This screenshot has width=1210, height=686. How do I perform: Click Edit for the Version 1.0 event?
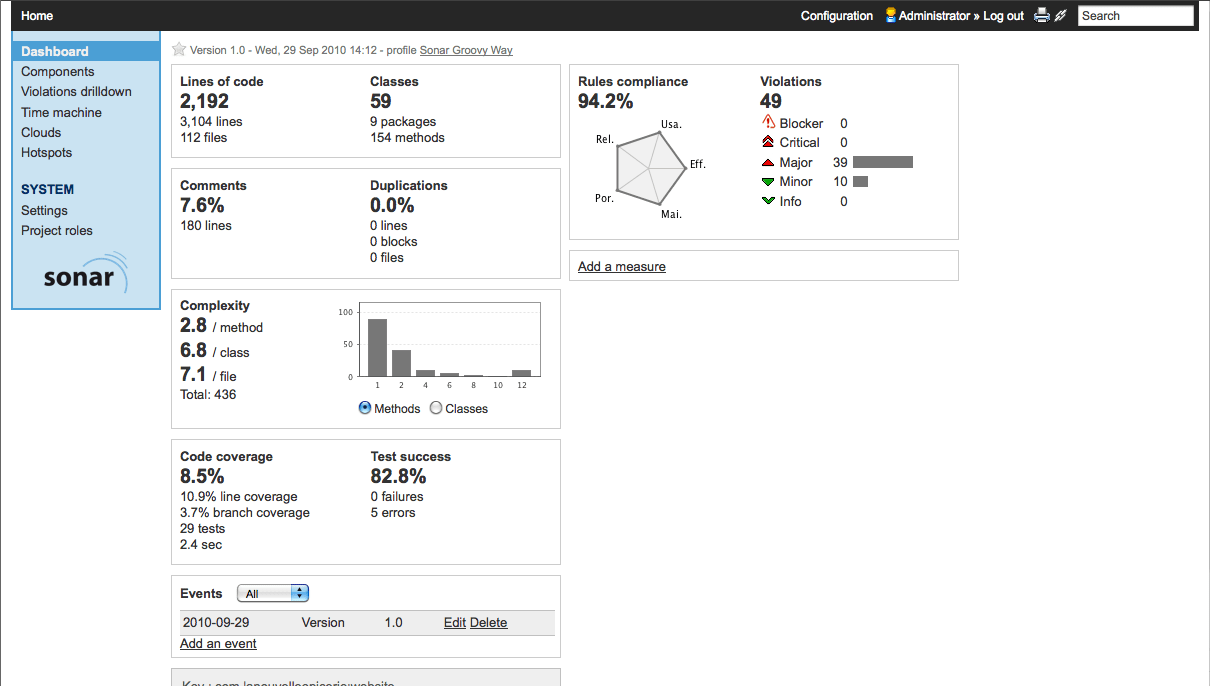coord(454,622)
